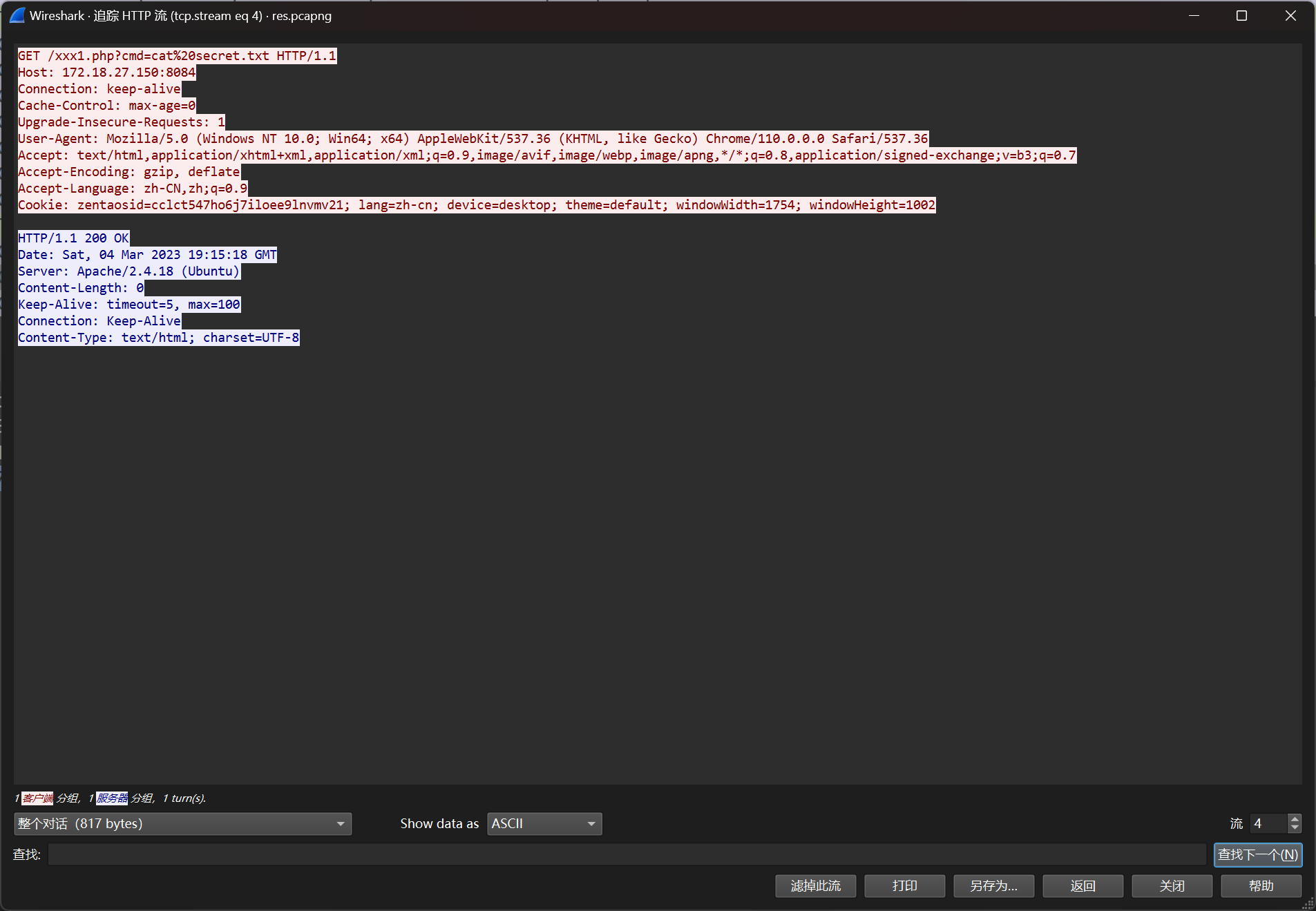This screenshot has height=911, width=1316.
Task: Click the 打印 print button
Action: point(904,885)
